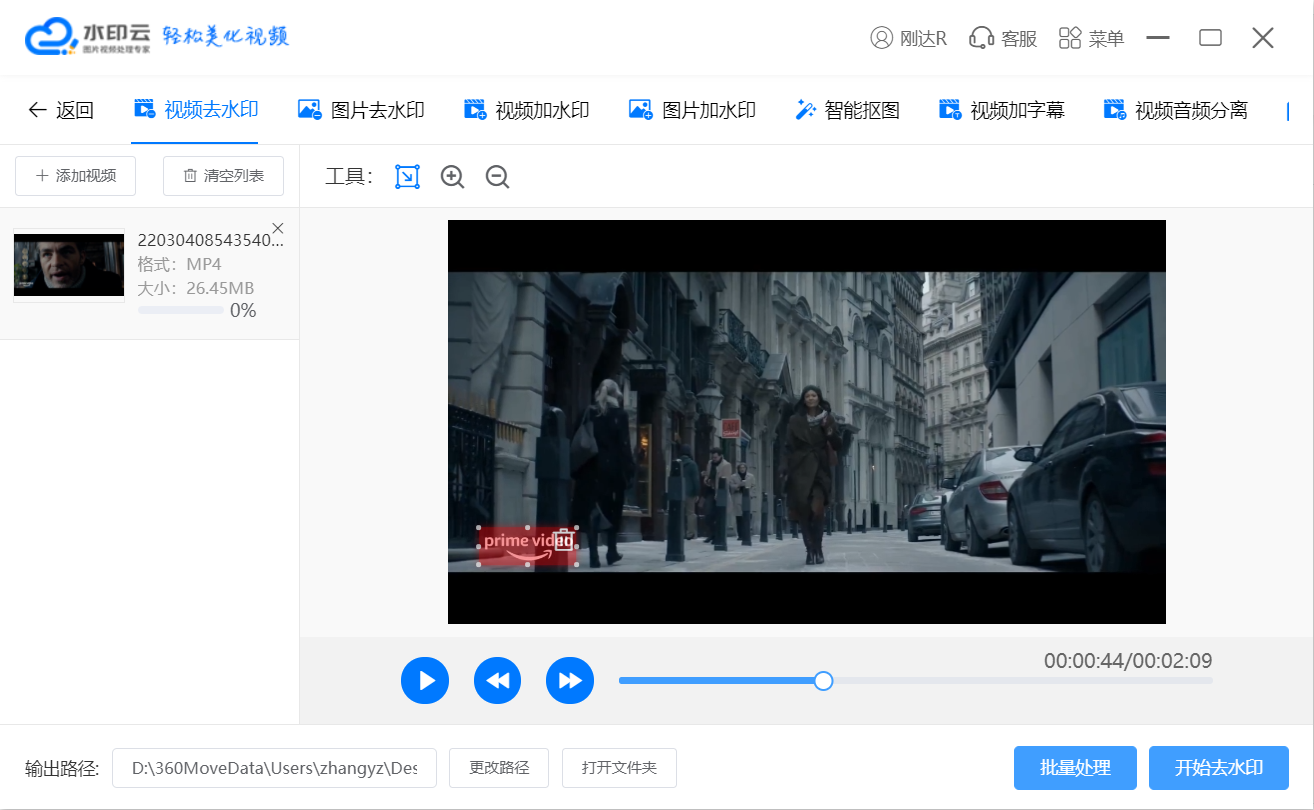Viewport: 1314px width, 810px height.
Task: Click the unplayed part of the seek bar
Action: pyautogui.click(x=1023, y=681)
